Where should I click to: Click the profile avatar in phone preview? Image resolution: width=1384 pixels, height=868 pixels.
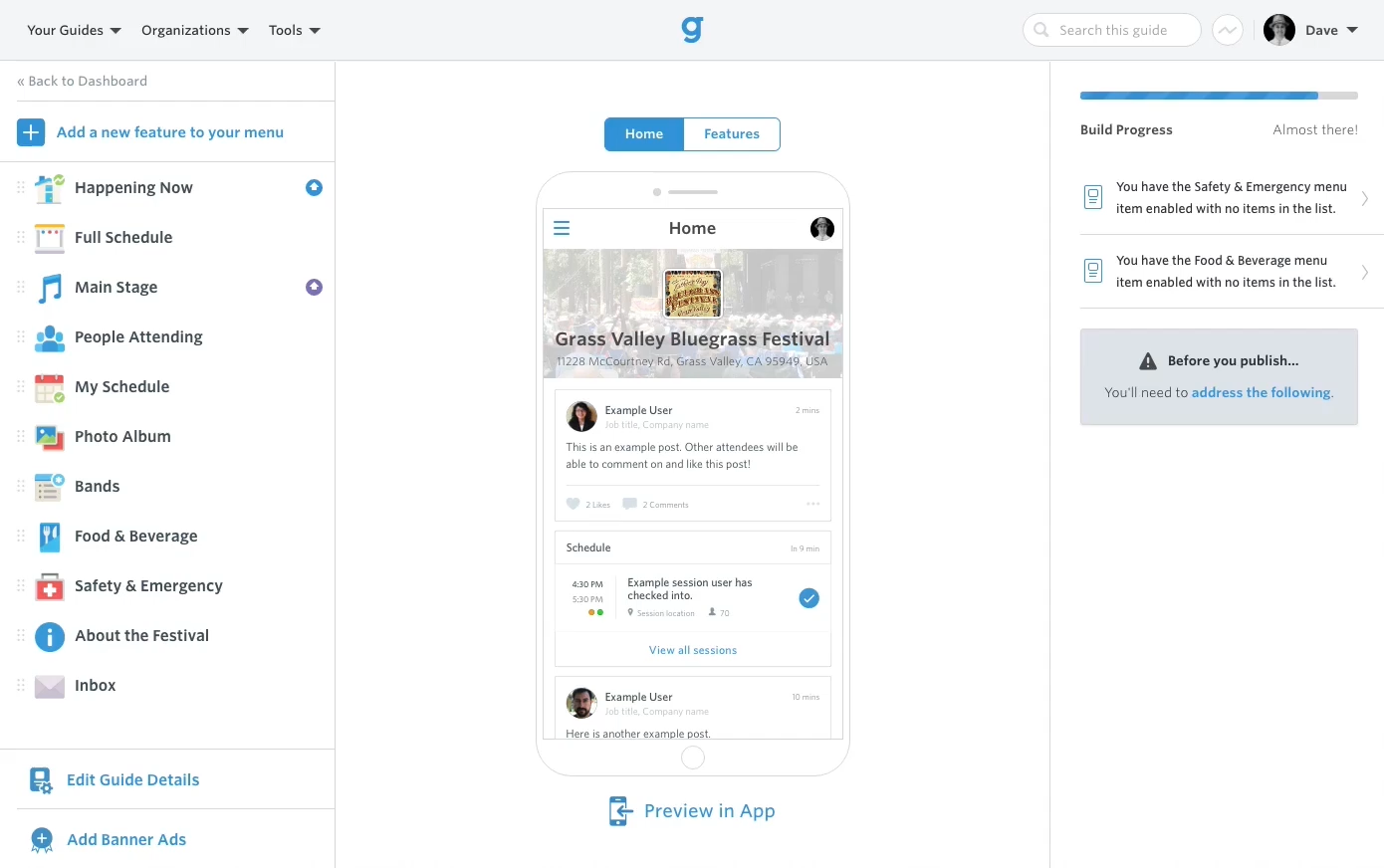(x=822, y=229)
